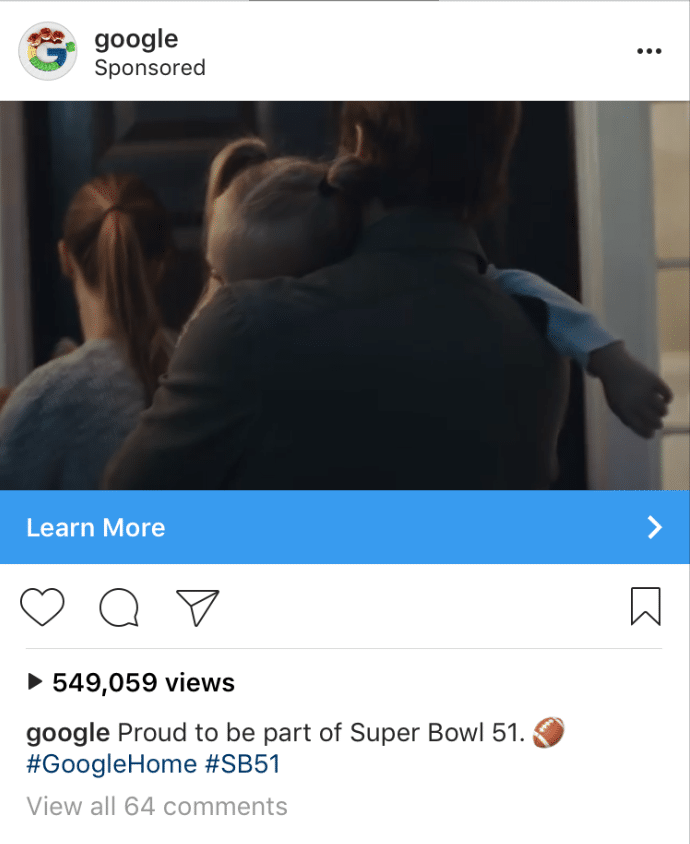Open the three-dot more options menu
This screenshot has height=844, width=690.
tap(649, 51)
